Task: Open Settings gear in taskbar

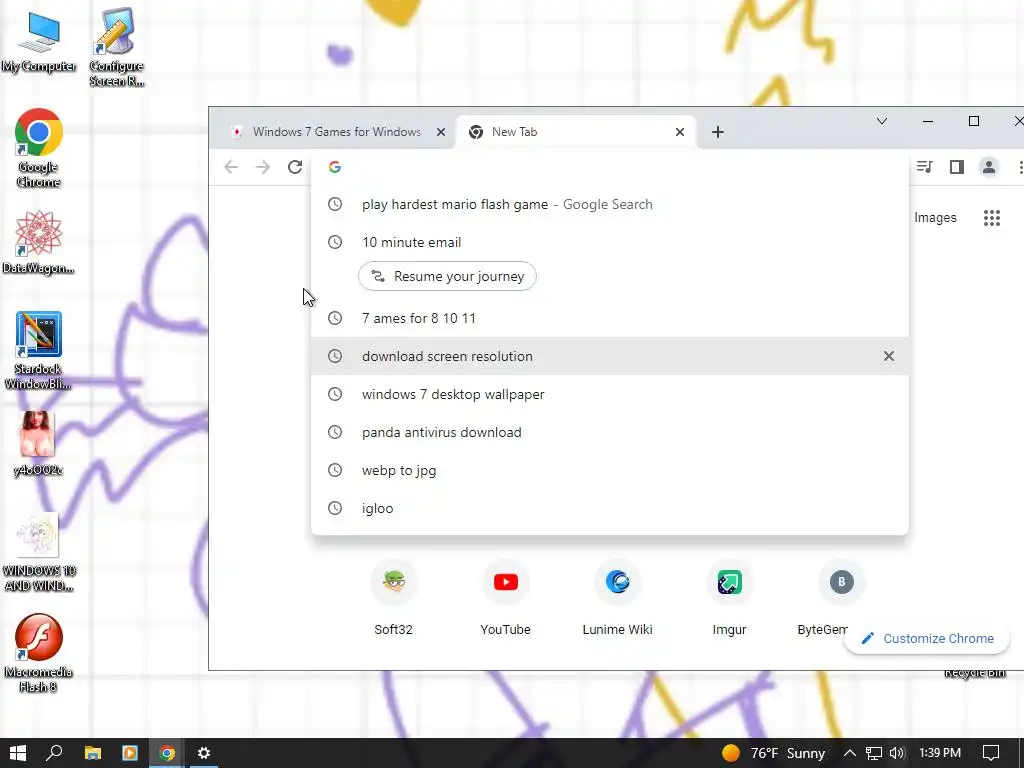Action: 204,753
